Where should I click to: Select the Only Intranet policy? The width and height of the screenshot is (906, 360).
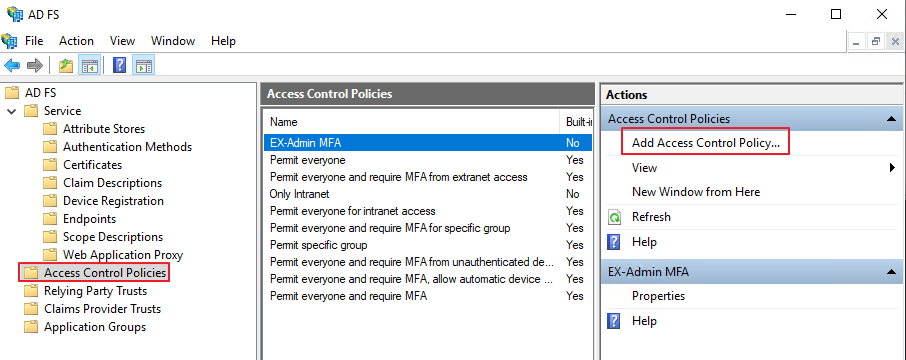point(428,194)
